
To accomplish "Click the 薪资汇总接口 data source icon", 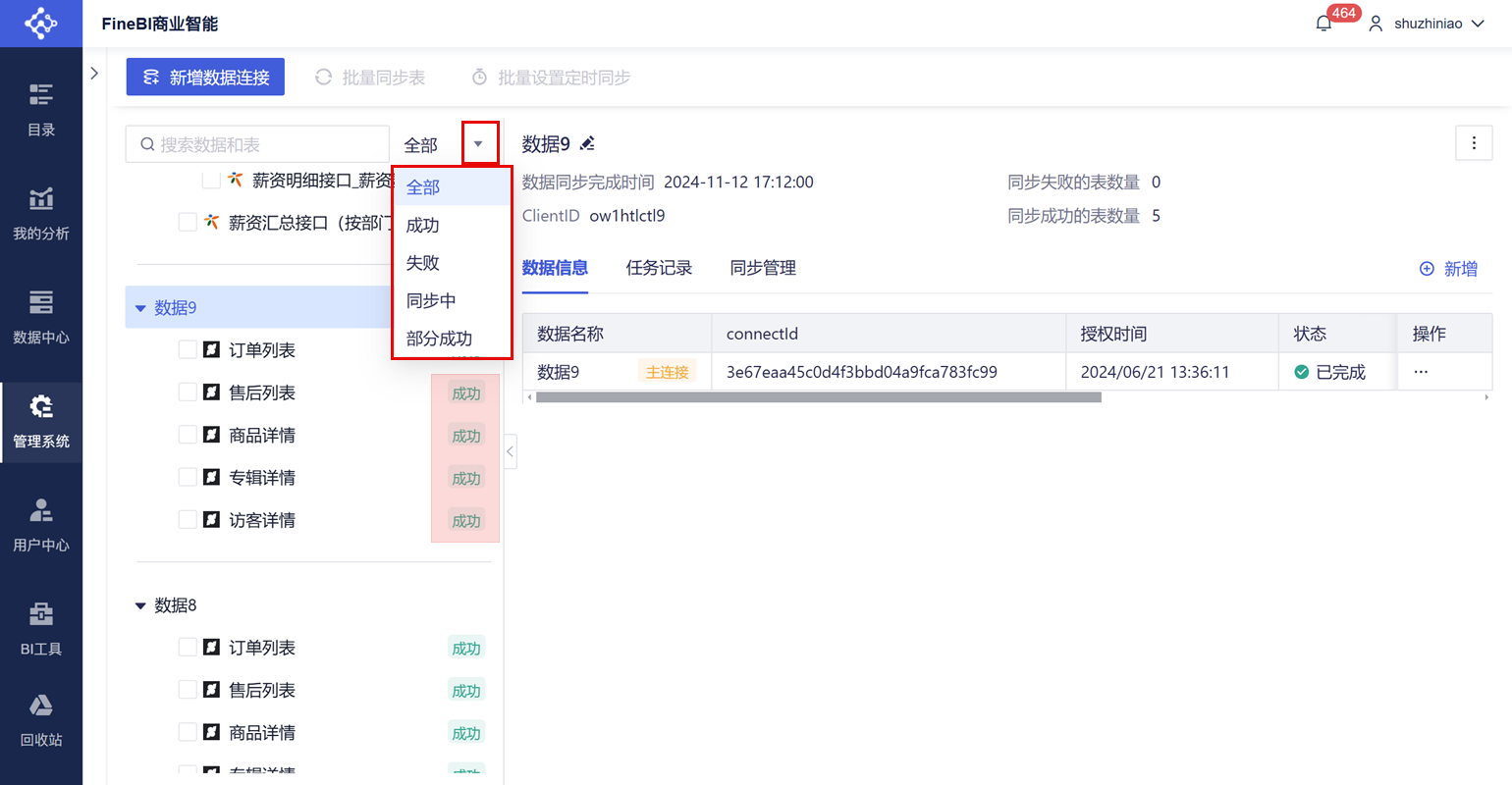I will [x=211, y=223].
